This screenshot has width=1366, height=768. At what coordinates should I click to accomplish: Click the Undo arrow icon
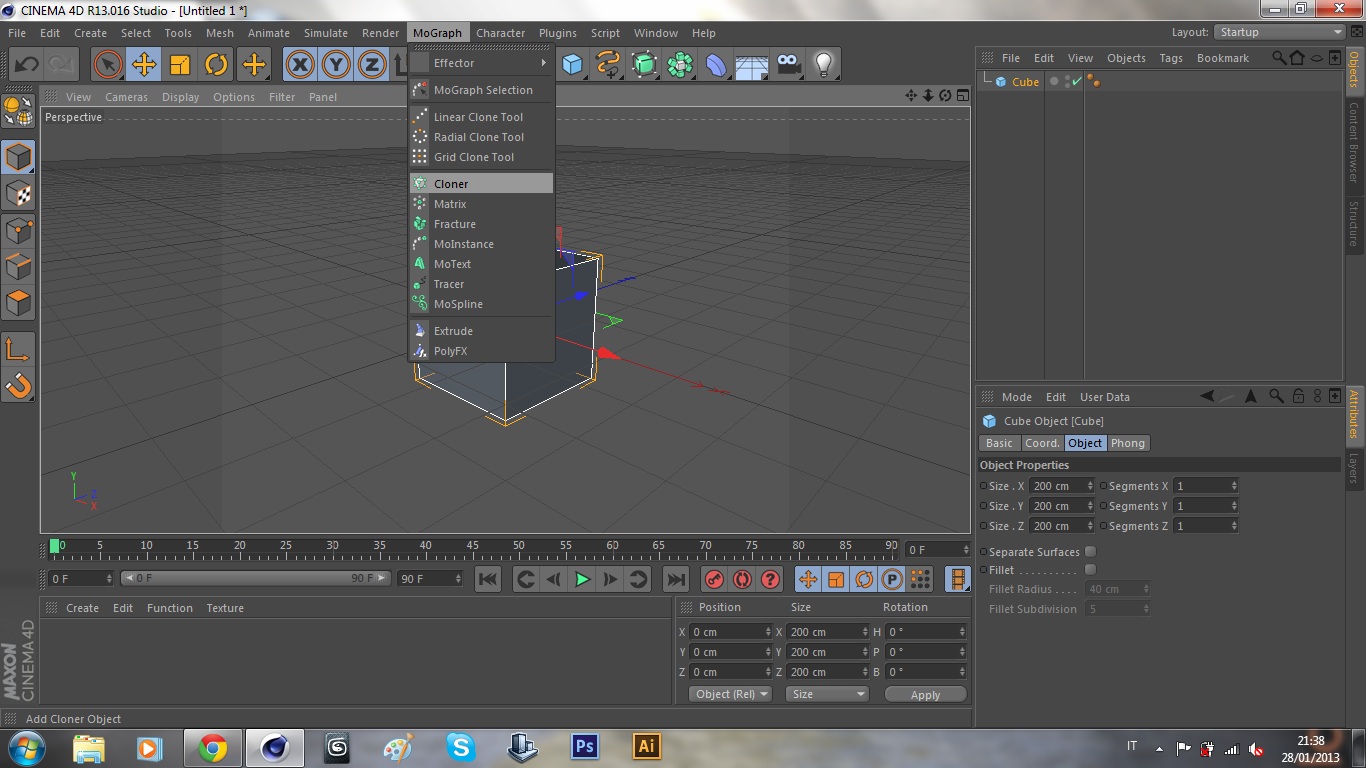(26, 65)
